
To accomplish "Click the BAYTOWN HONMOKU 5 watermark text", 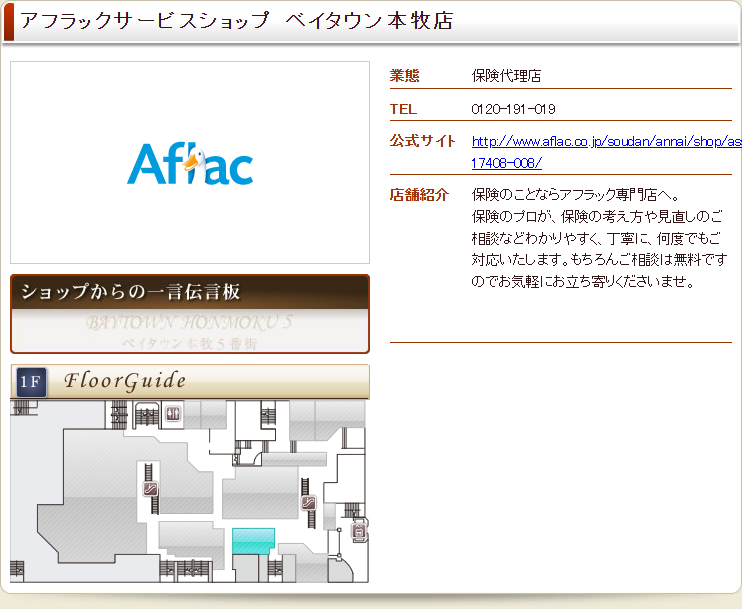I will (190, 324).
